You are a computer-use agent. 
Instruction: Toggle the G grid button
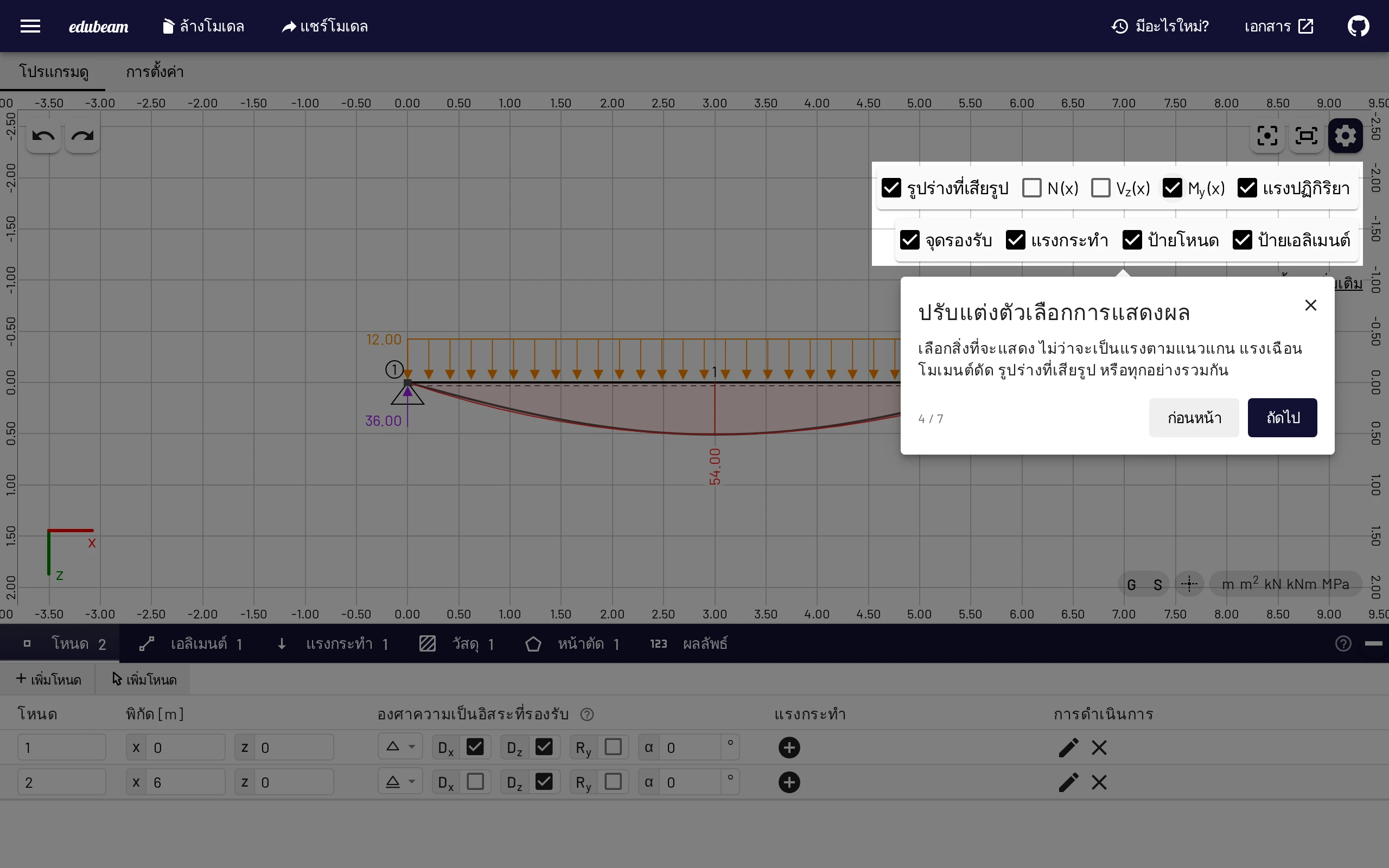click(1131, 584)
